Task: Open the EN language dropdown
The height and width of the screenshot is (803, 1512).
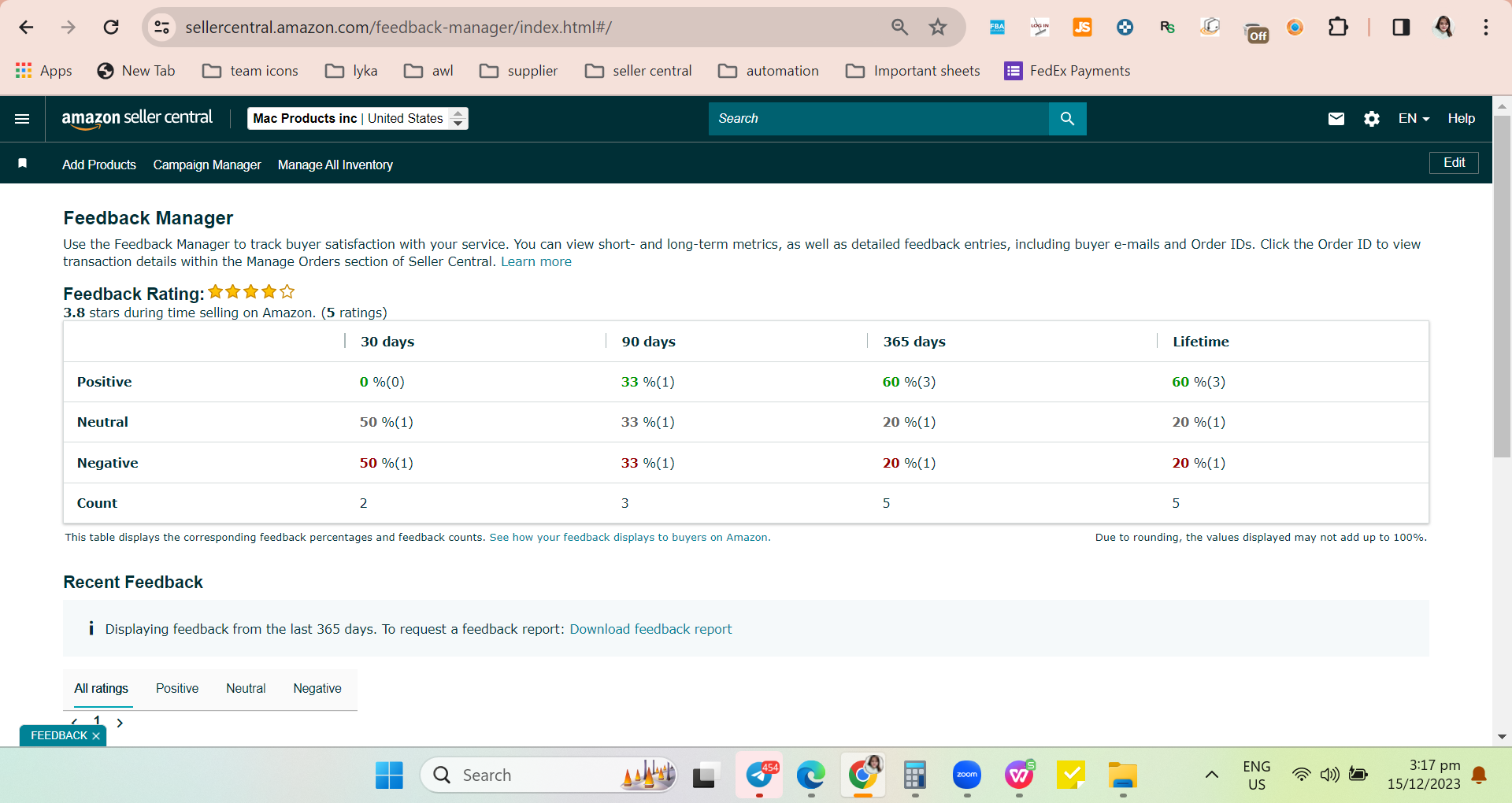Action: point(1414,119)
